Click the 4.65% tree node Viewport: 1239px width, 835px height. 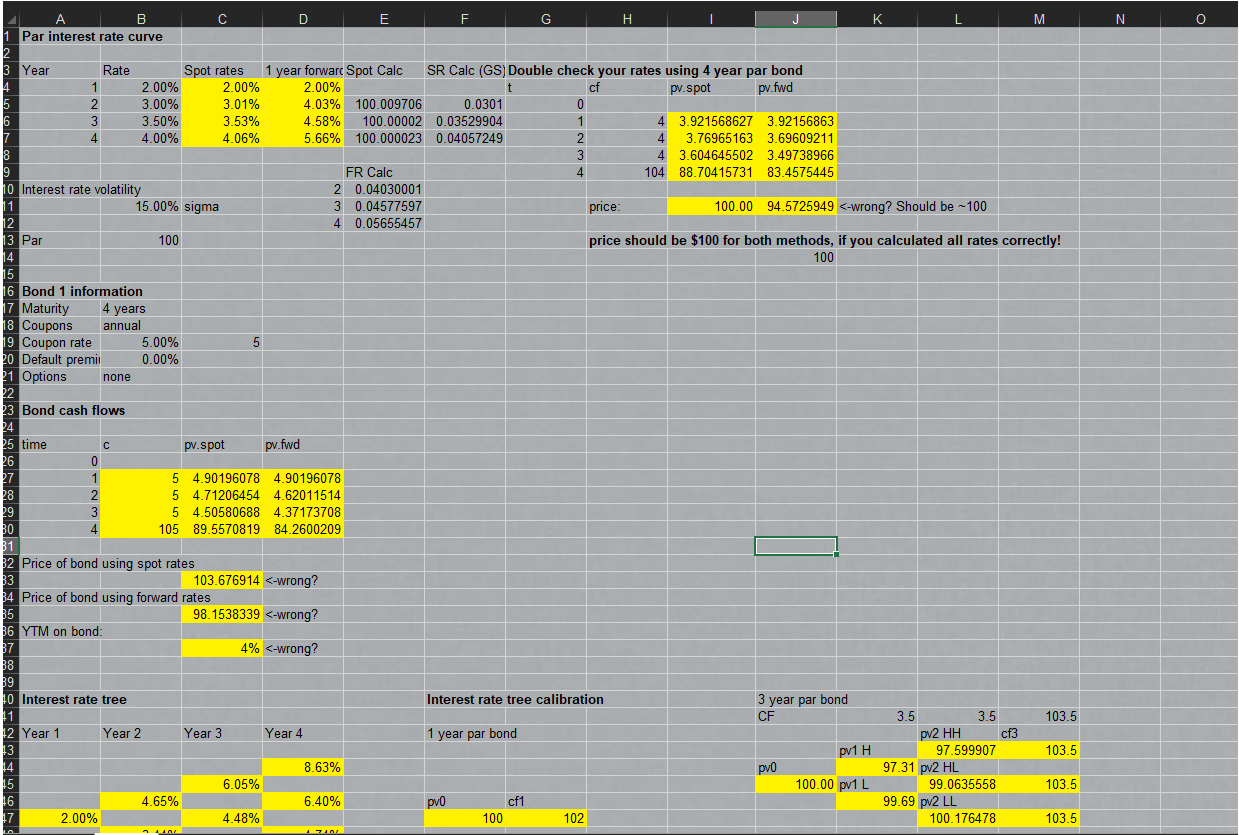coord(141,801)
